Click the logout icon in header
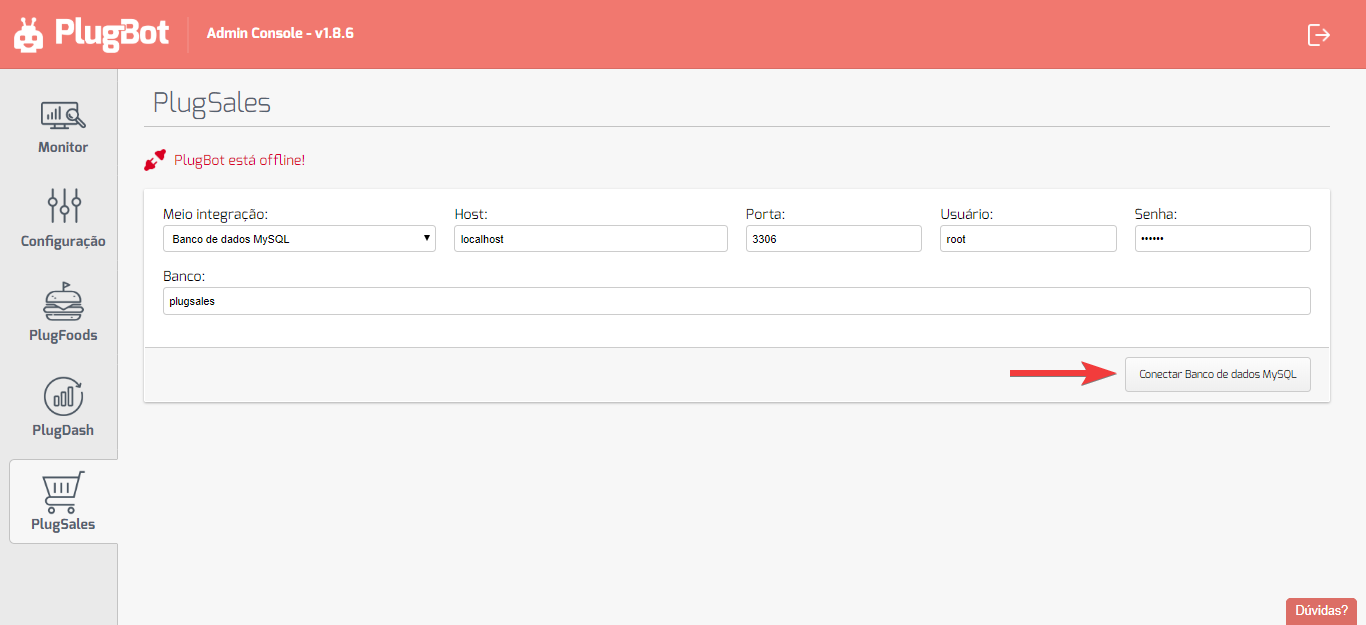The width and height of the screenshot is (1366, 625). coord(1319,35)
